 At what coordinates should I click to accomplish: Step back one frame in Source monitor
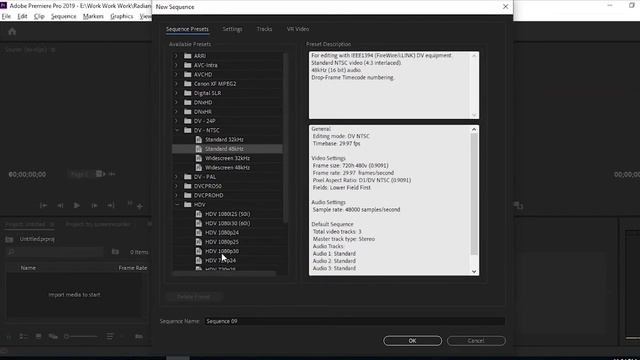coord(60,206)
